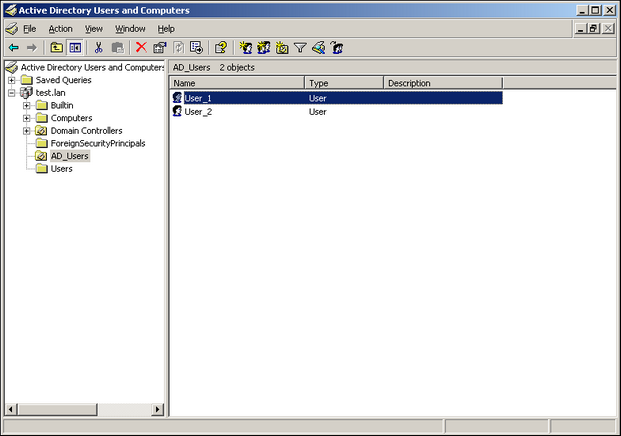Select User_2 in the list
Screen dimensions: 621x436
[x=198, y=112]
